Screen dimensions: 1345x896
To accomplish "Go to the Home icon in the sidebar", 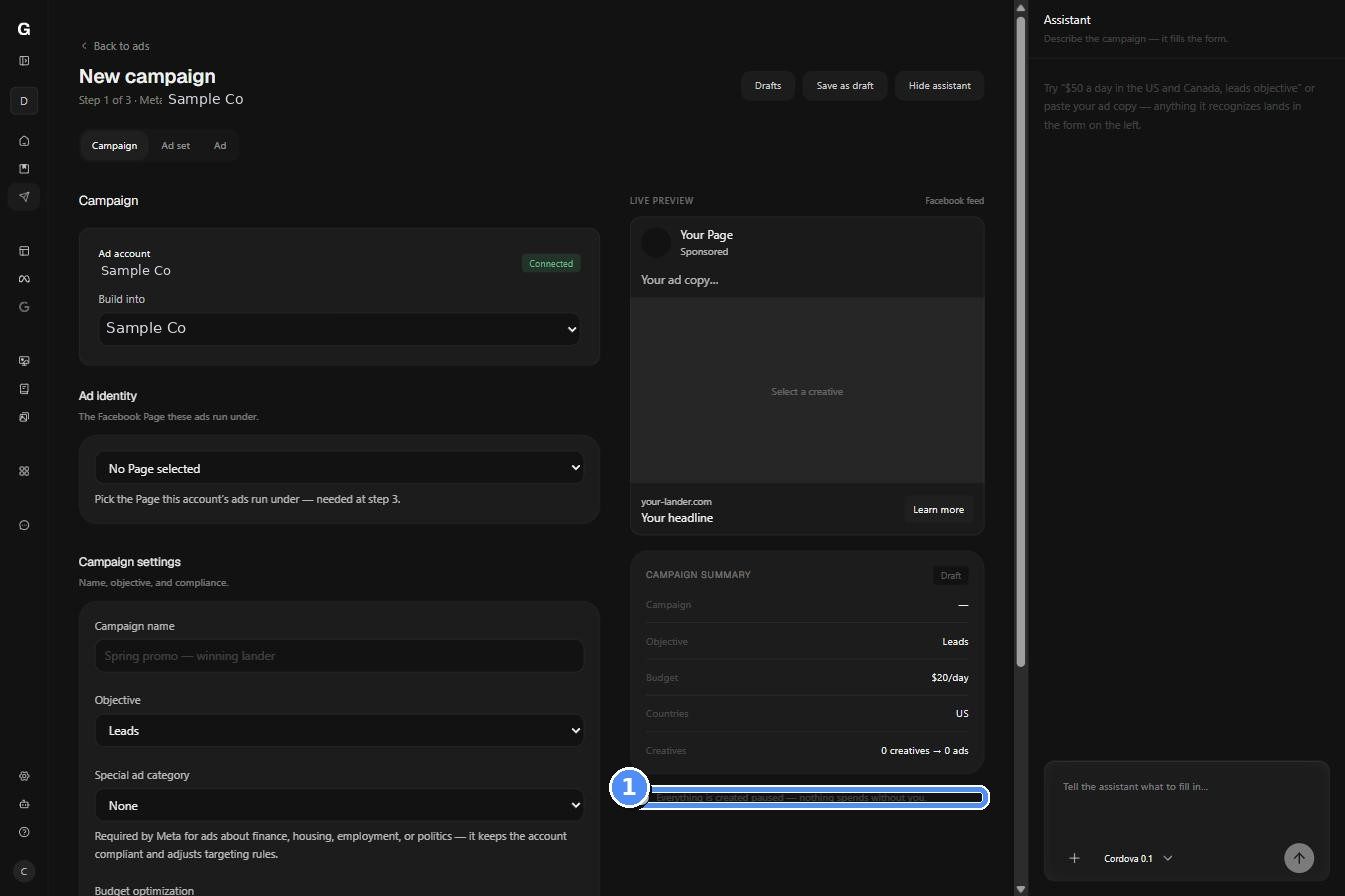I will (24, 141).
